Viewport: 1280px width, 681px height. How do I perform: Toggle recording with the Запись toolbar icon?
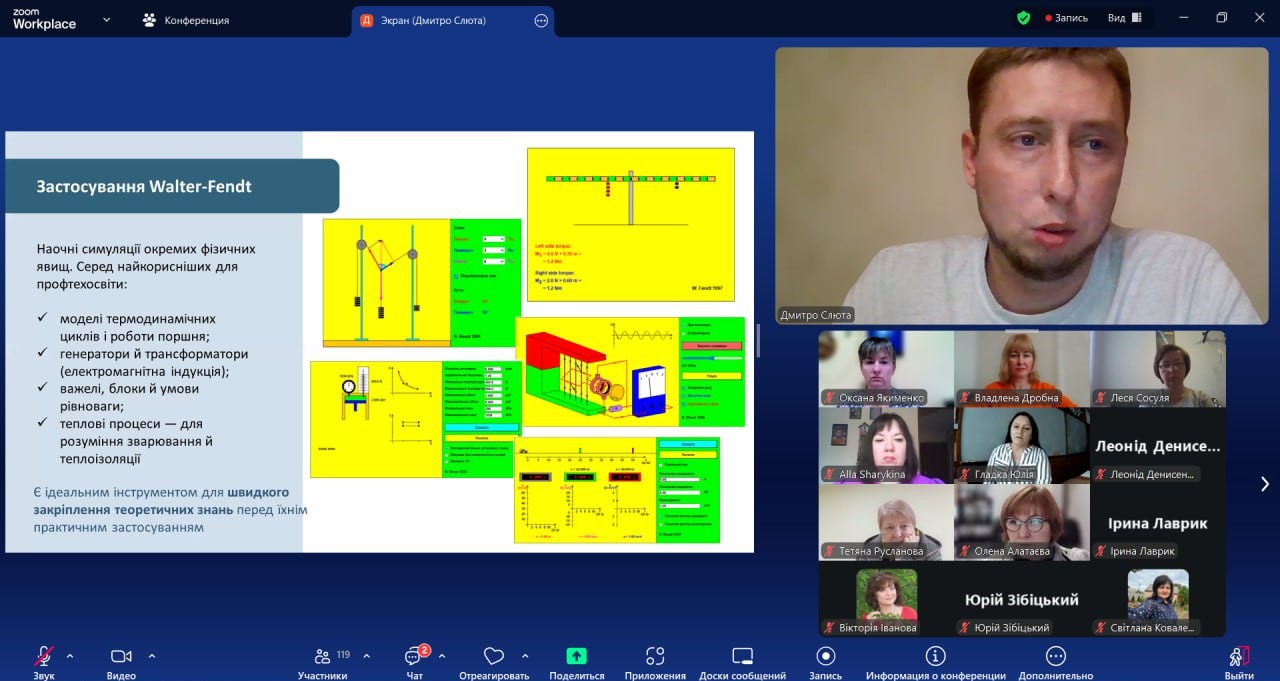tap(825, 657)
